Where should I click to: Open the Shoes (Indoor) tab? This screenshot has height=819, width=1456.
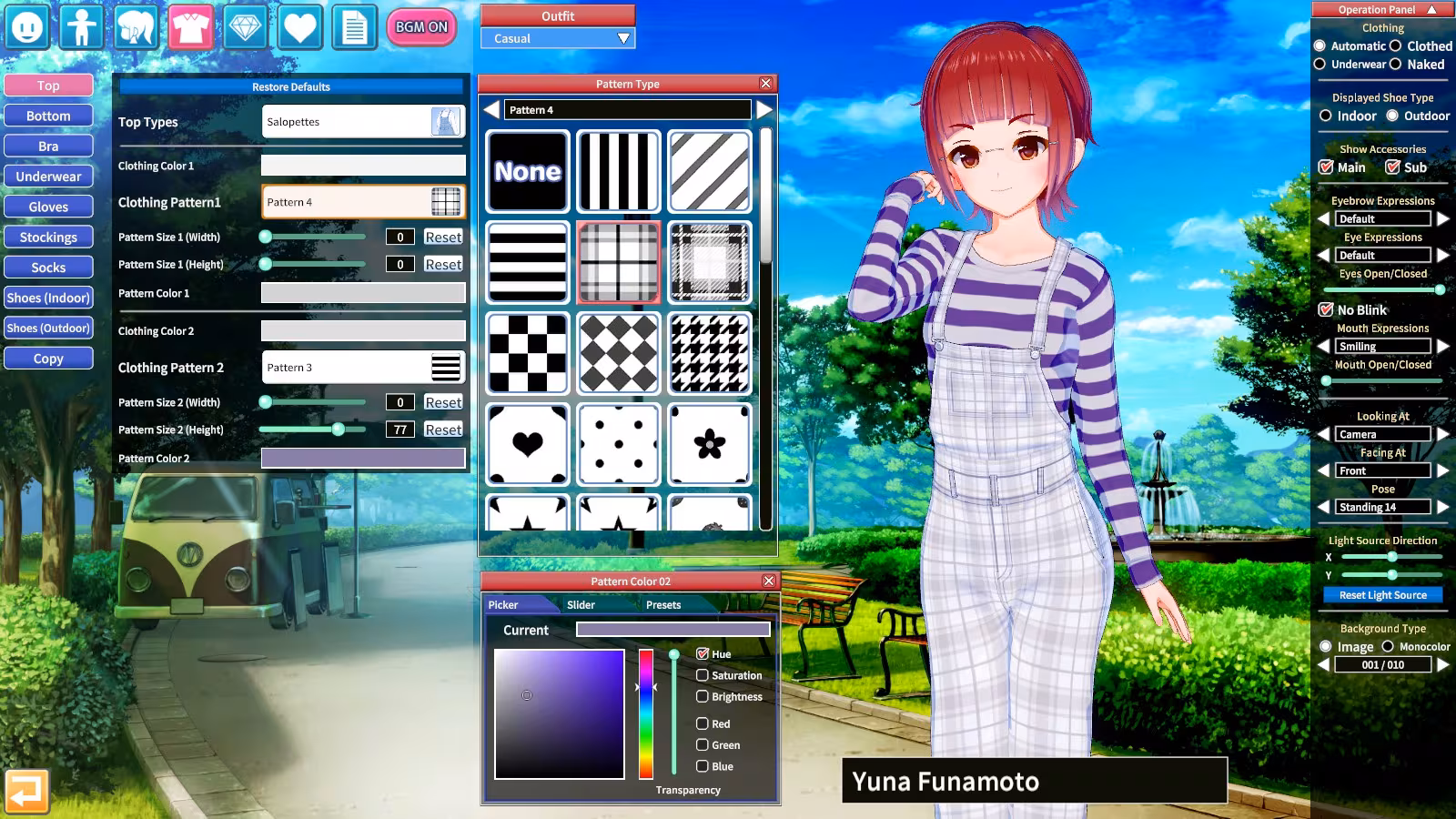click(48, 298)
